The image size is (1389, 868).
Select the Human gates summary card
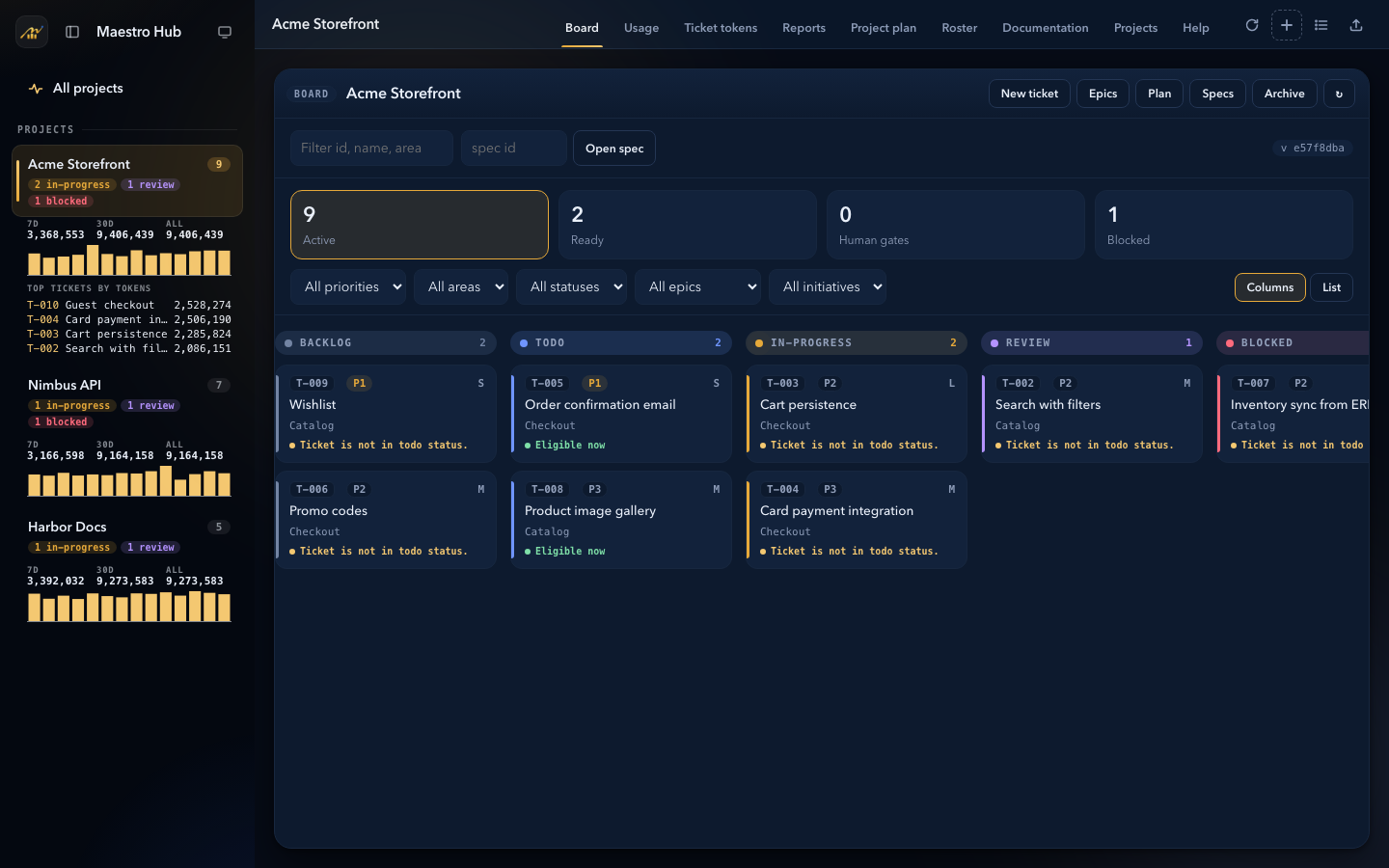pos(956,225)
